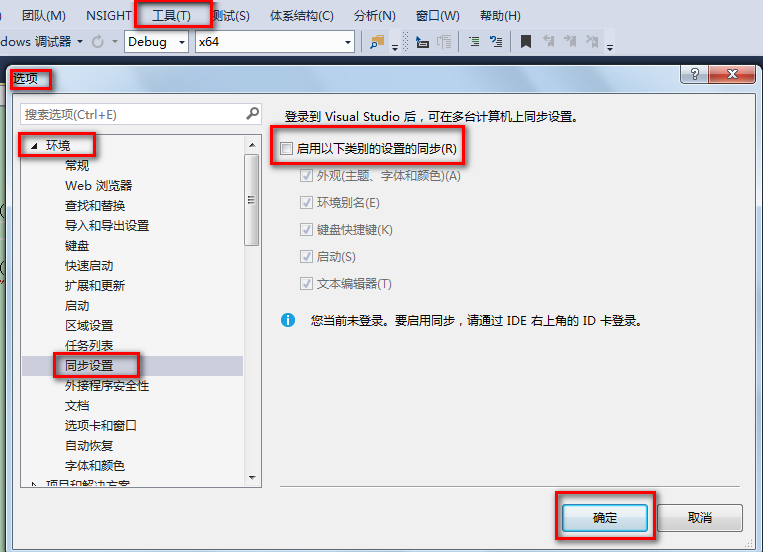The height and width of the screenshot is (552, 763).
Task: Click the uncomment selected lines icon
Action: tap(496, 42)
